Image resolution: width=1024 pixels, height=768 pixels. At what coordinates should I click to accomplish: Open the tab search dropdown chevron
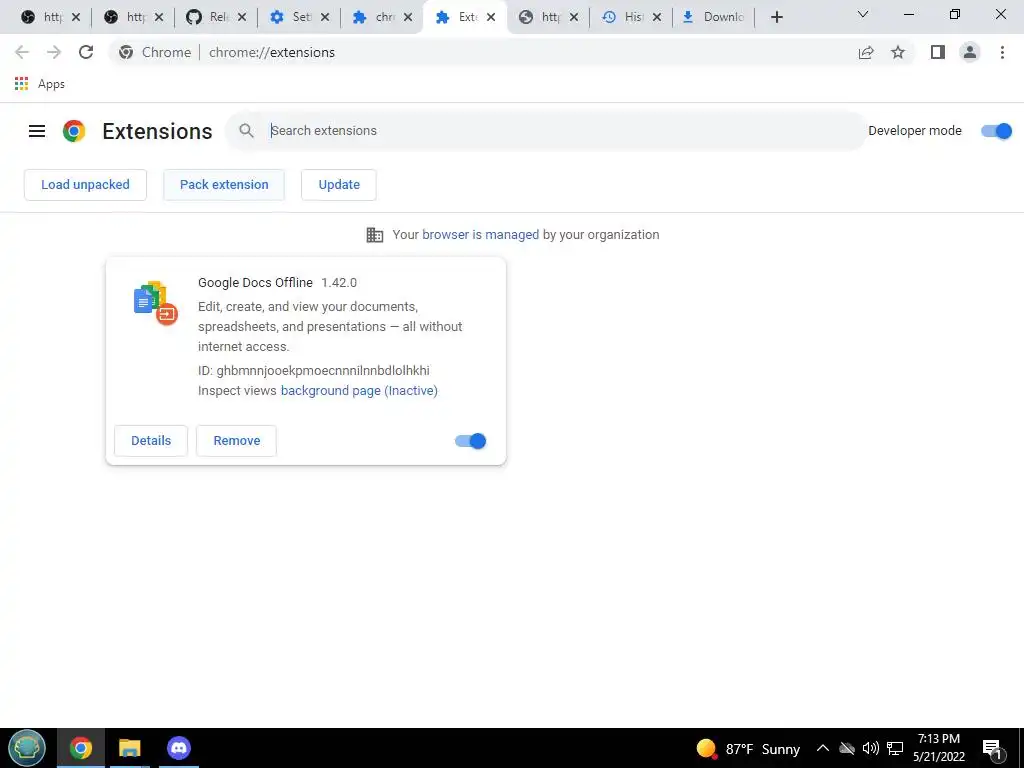pos(863,14)
